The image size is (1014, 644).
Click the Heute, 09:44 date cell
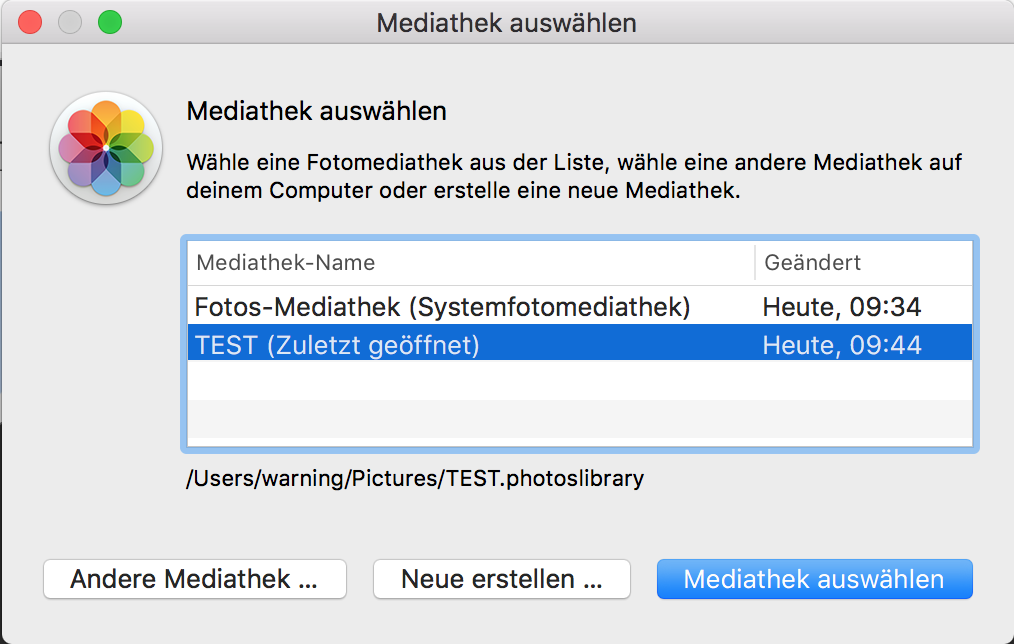click(x=841, y=345)
